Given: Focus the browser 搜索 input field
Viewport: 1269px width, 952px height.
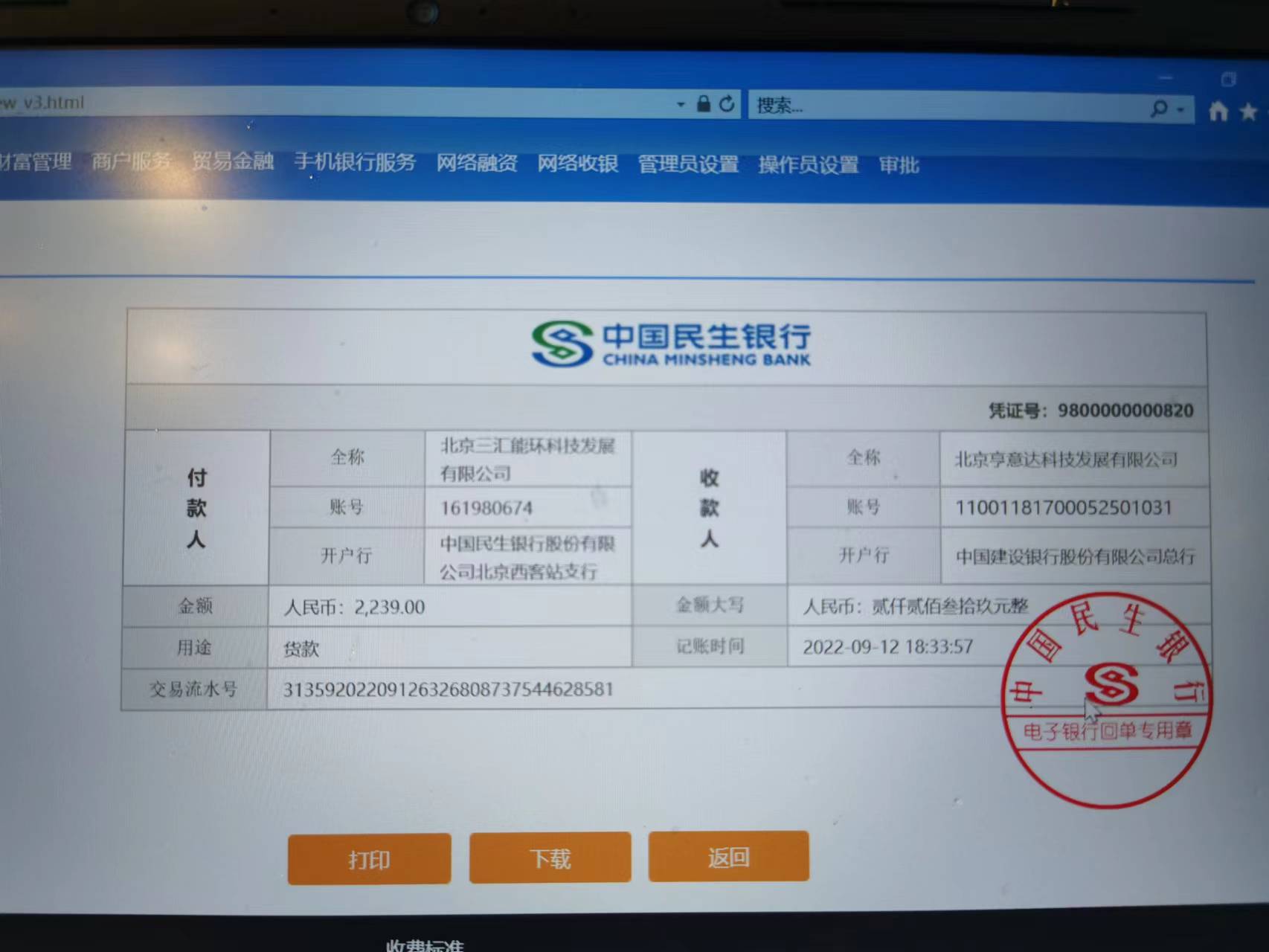Looking at the screenshot, I should (945, 106).
